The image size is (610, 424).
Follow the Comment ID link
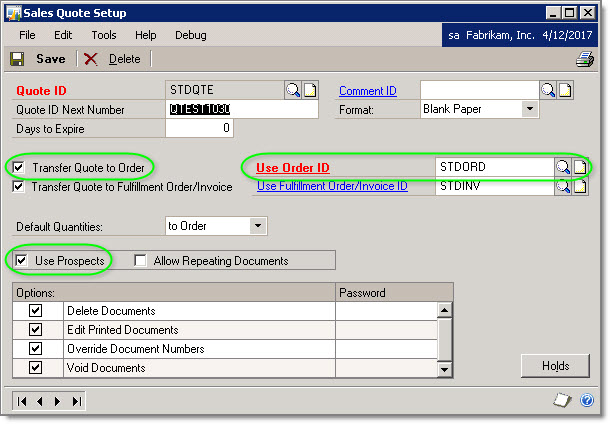(x=368, y=91)
